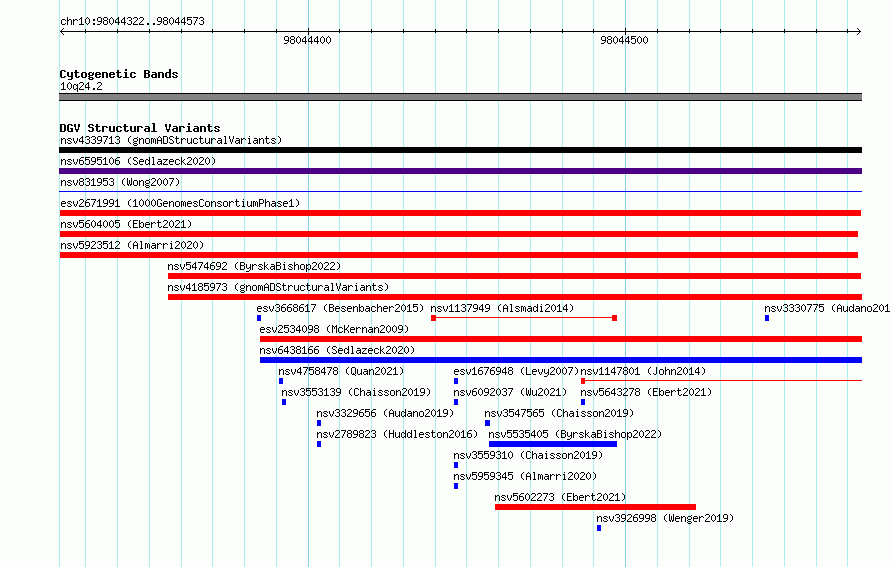
Task: Select the black nsv4339713 variant bar
Action: pyautogui.click(x=460, y=150)
